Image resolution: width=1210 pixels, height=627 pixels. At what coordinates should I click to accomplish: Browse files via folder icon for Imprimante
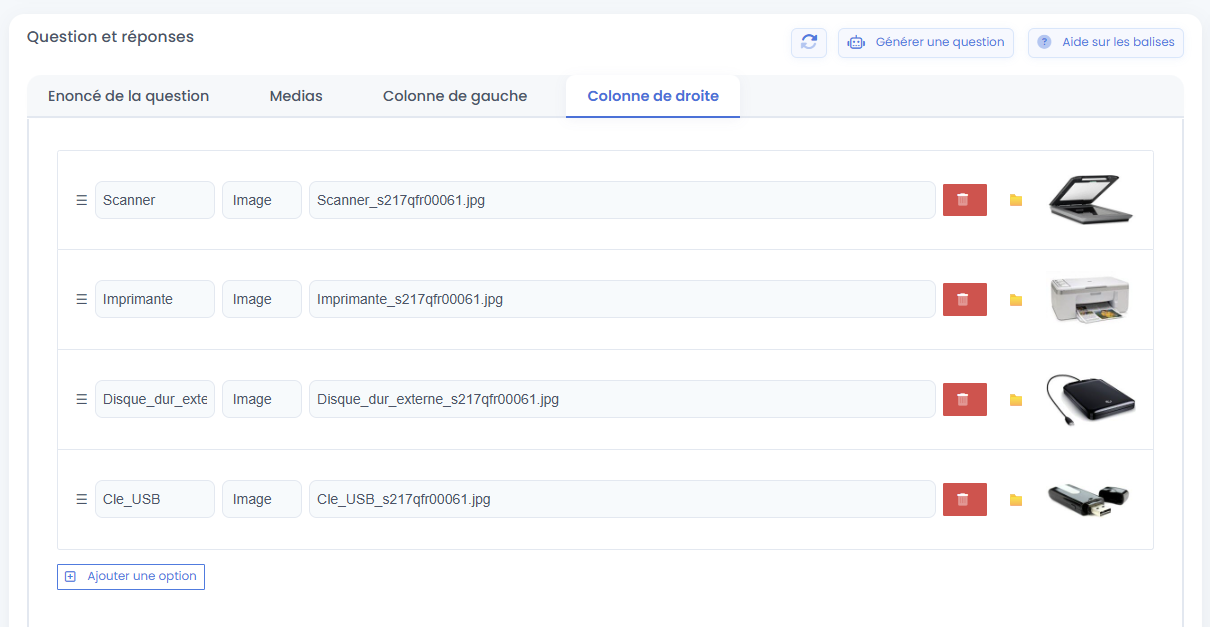[x=1016, y=300]
